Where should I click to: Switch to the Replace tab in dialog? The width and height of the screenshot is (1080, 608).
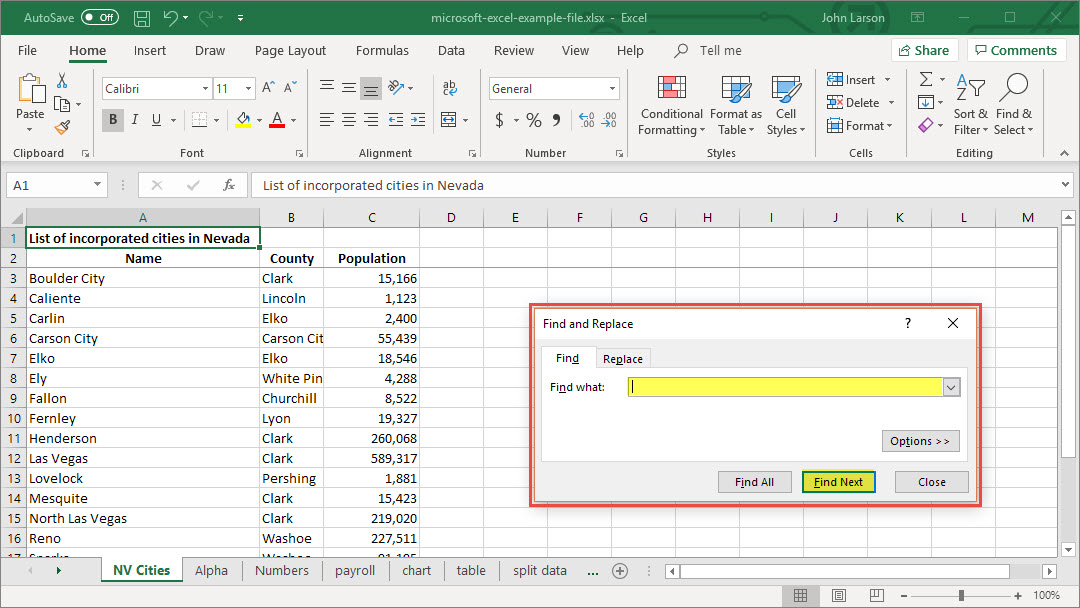[622, 359]
